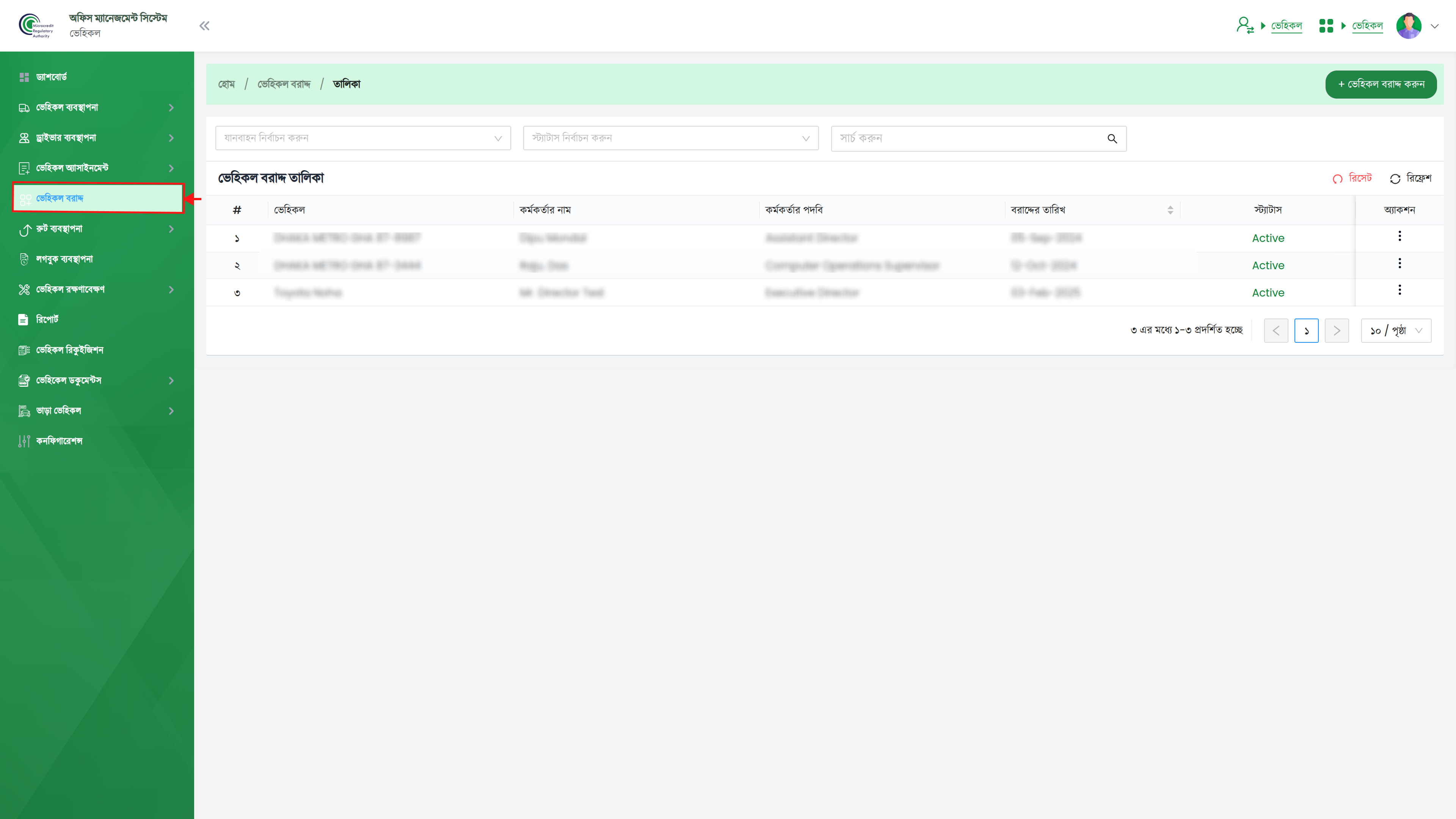Open the user avatar profile picture
Viewport: 1456px width, 819px height.
click(x=1409, y=26)
